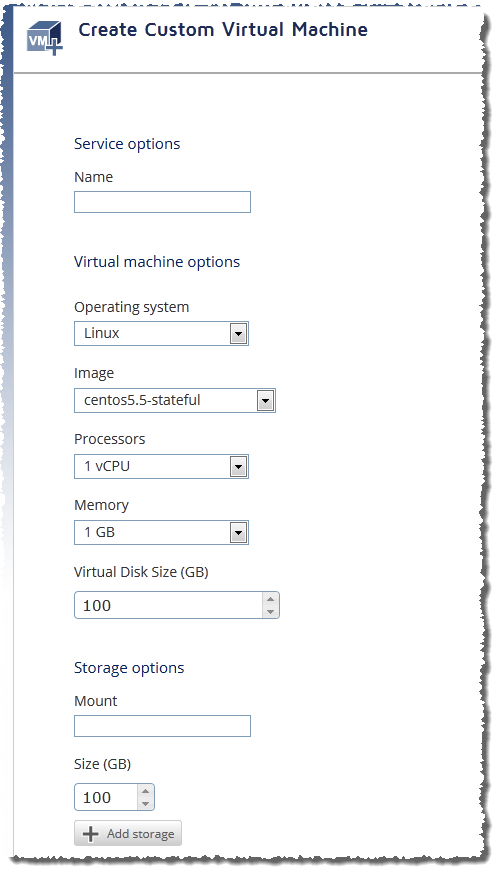Click the Name input field
Viewport: 501px width, 878px height.
click(x=162, y=202)
